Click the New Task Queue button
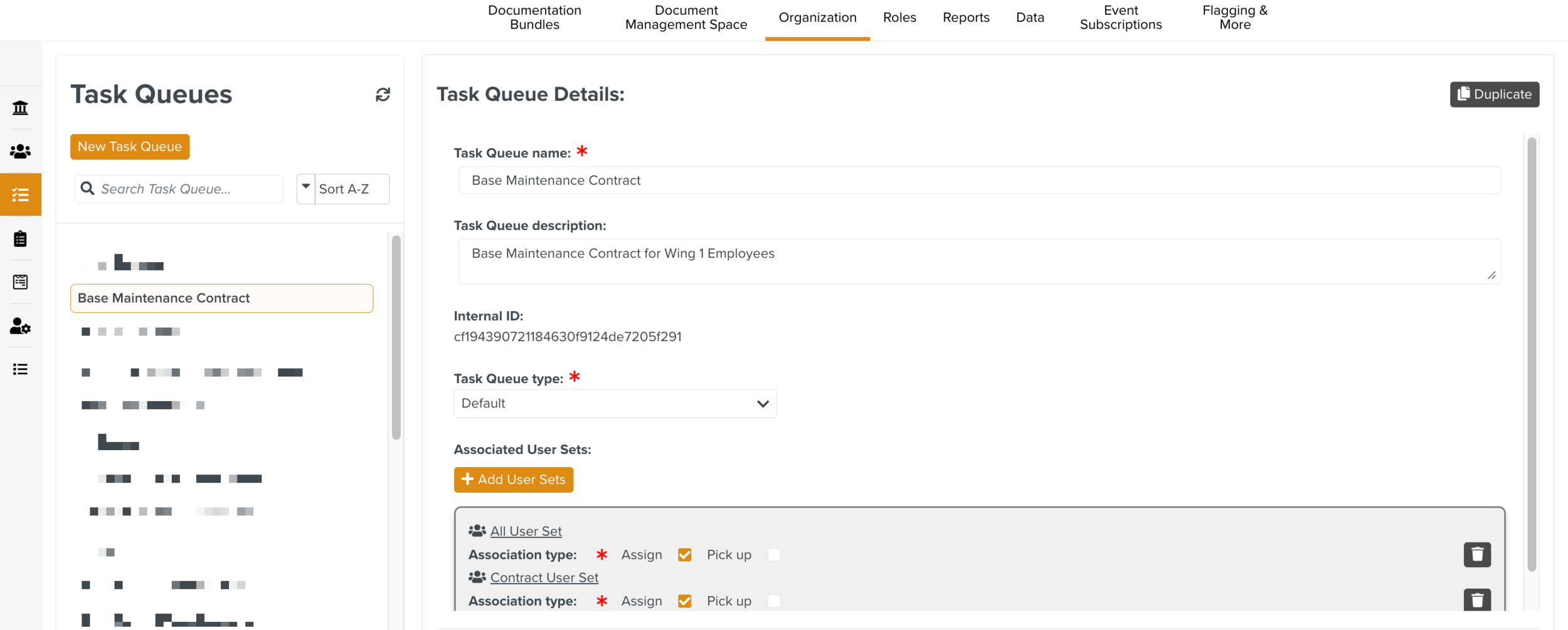Image resolution: width=1568 pixels, height=630 pixels. point(130,147)
